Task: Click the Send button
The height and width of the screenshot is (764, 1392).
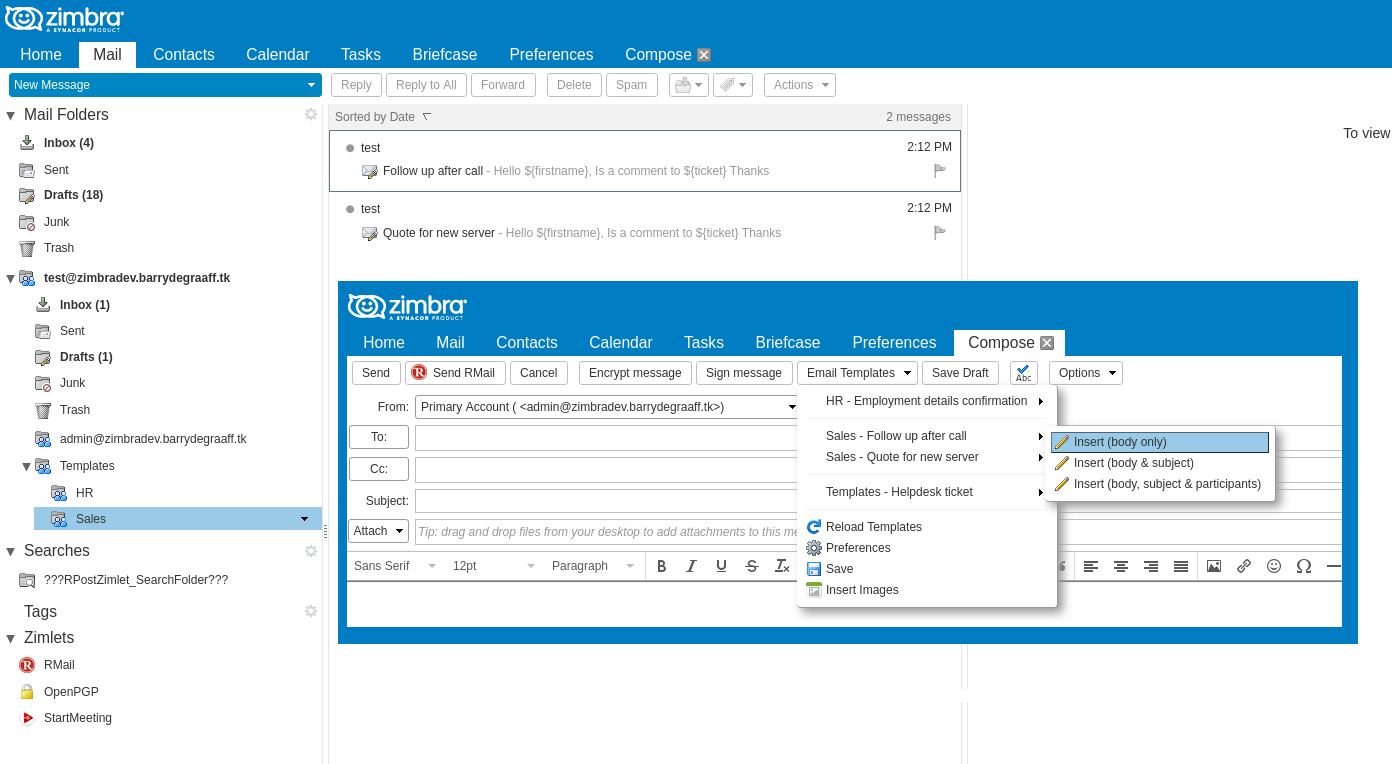Action: pos(376,373)
